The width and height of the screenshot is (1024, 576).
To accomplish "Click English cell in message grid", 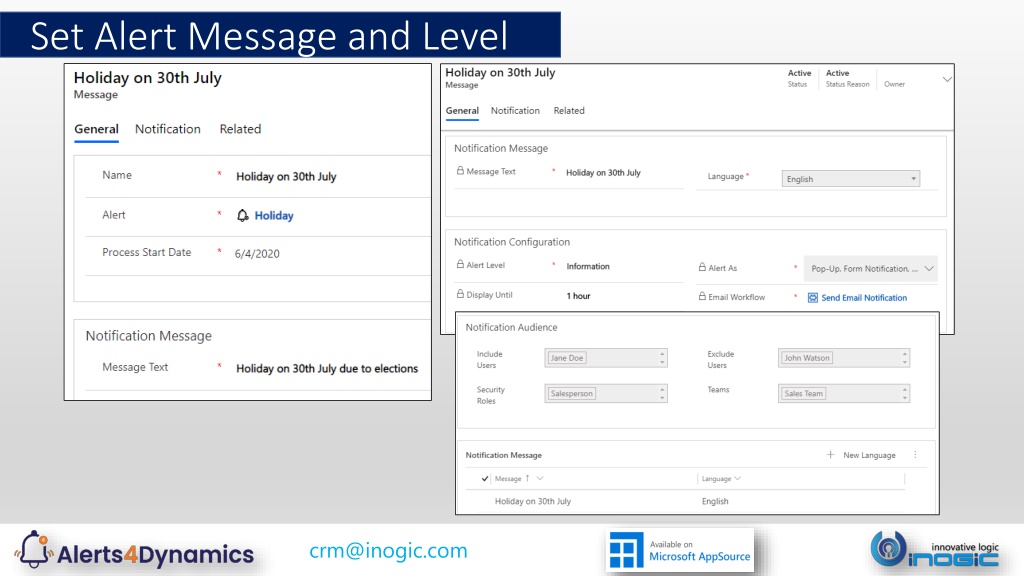I will pyautogui.click(x=714, y=502).
